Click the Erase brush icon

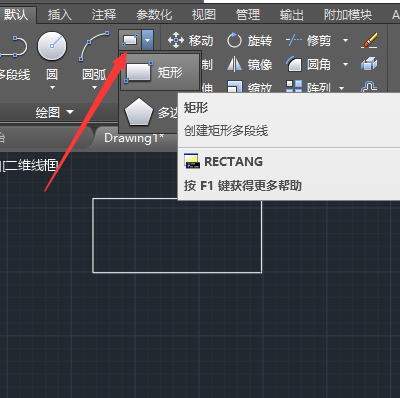tap(369, 40)
